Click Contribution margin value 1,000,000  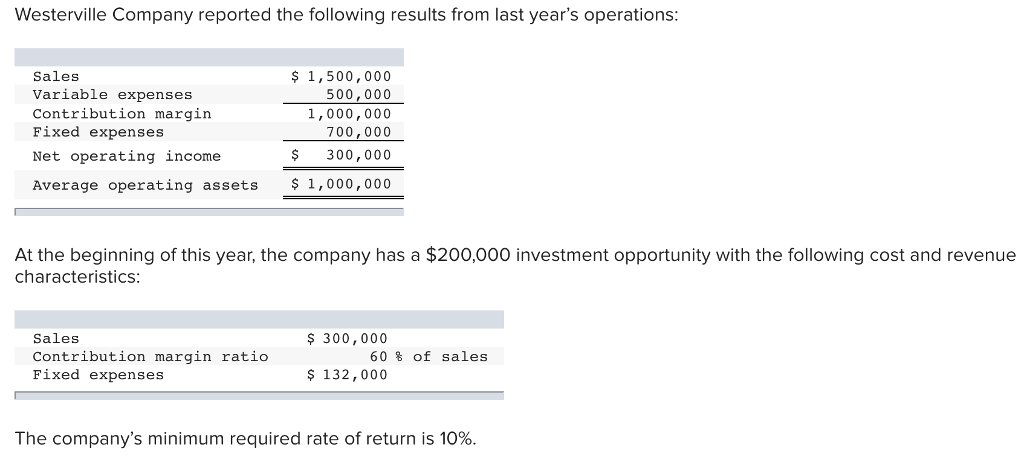click(x=349, y=114)
